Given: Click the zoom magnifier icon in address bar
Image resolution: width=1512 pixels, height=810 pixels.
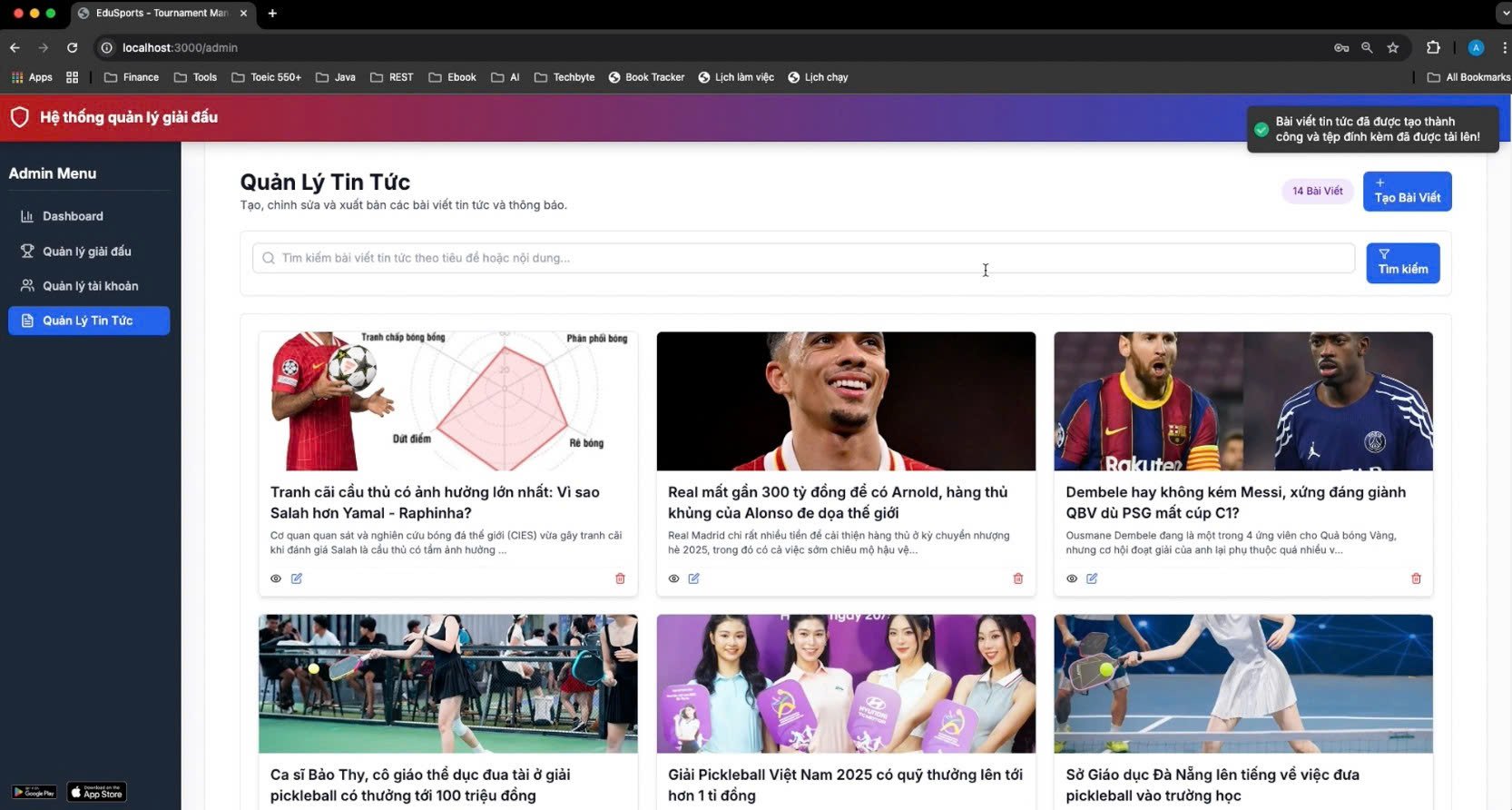Looking at the screenshot, I should 1367,47.
